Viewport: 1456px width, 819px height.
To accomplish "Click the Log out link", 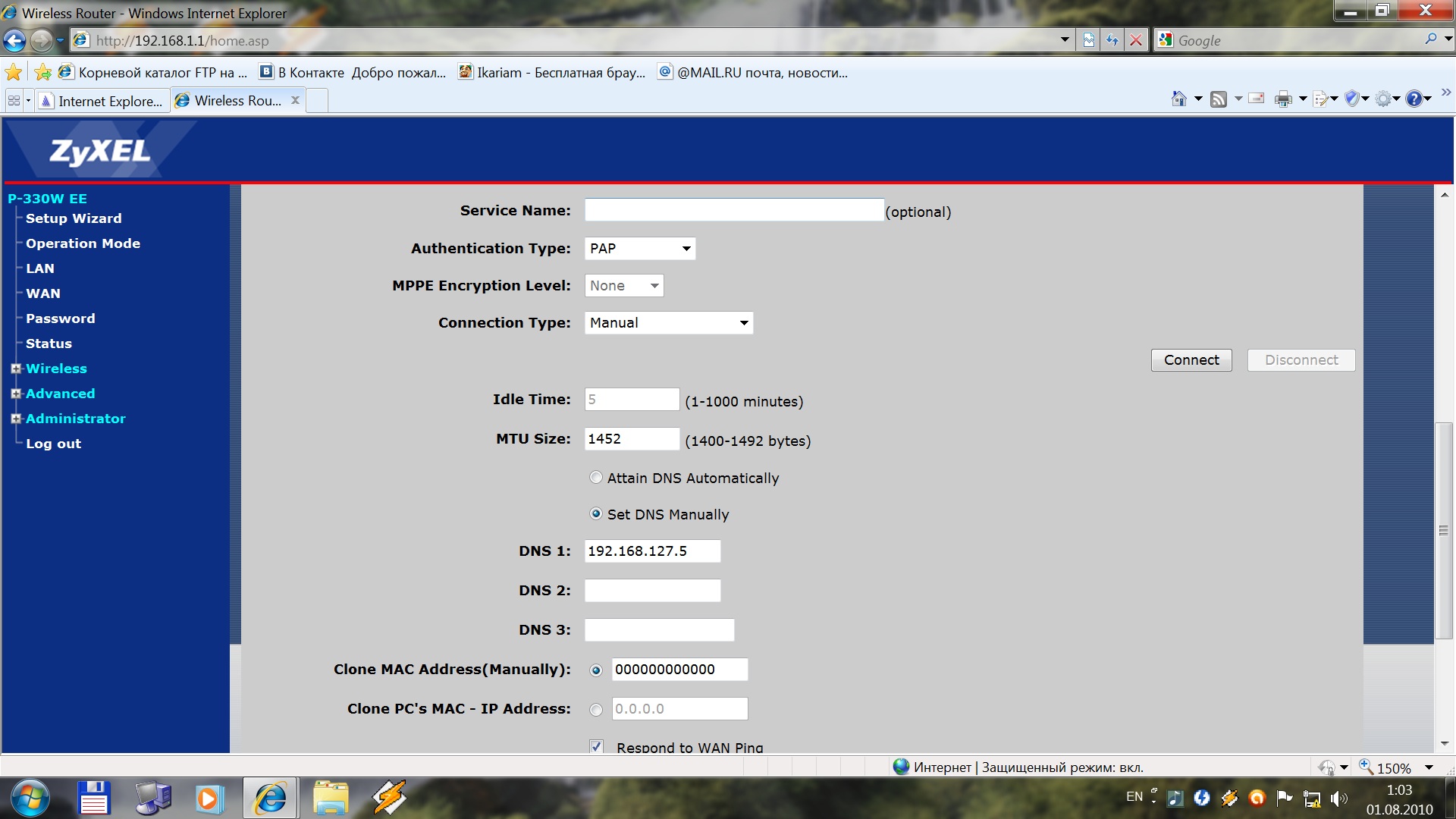I will coord(53,444).
